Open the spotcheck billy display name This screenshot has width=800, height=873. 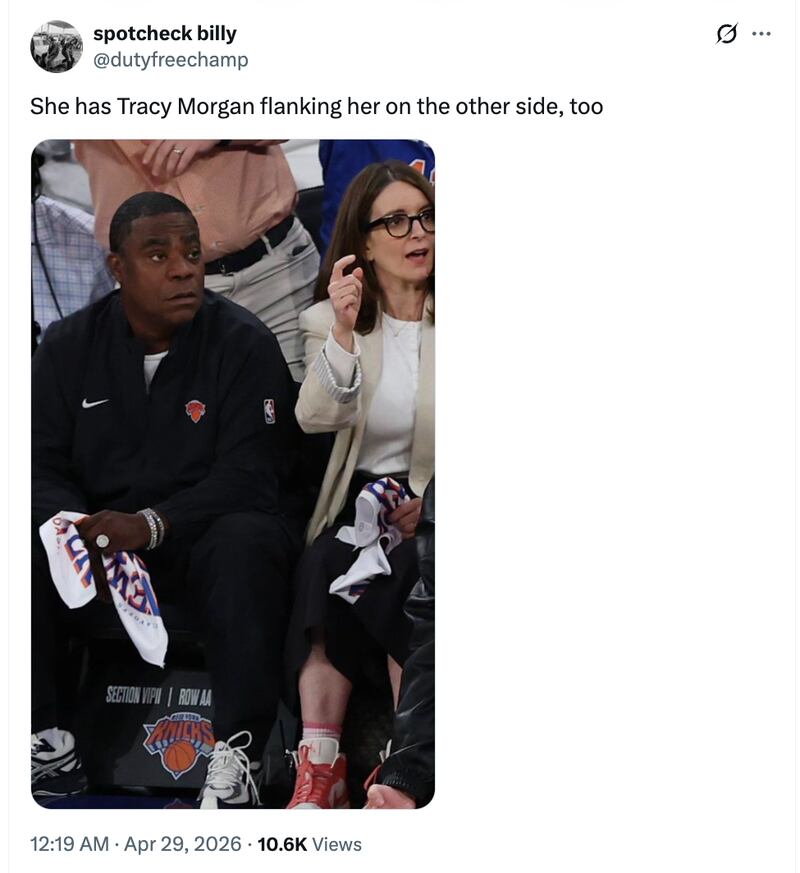[165, 33]
